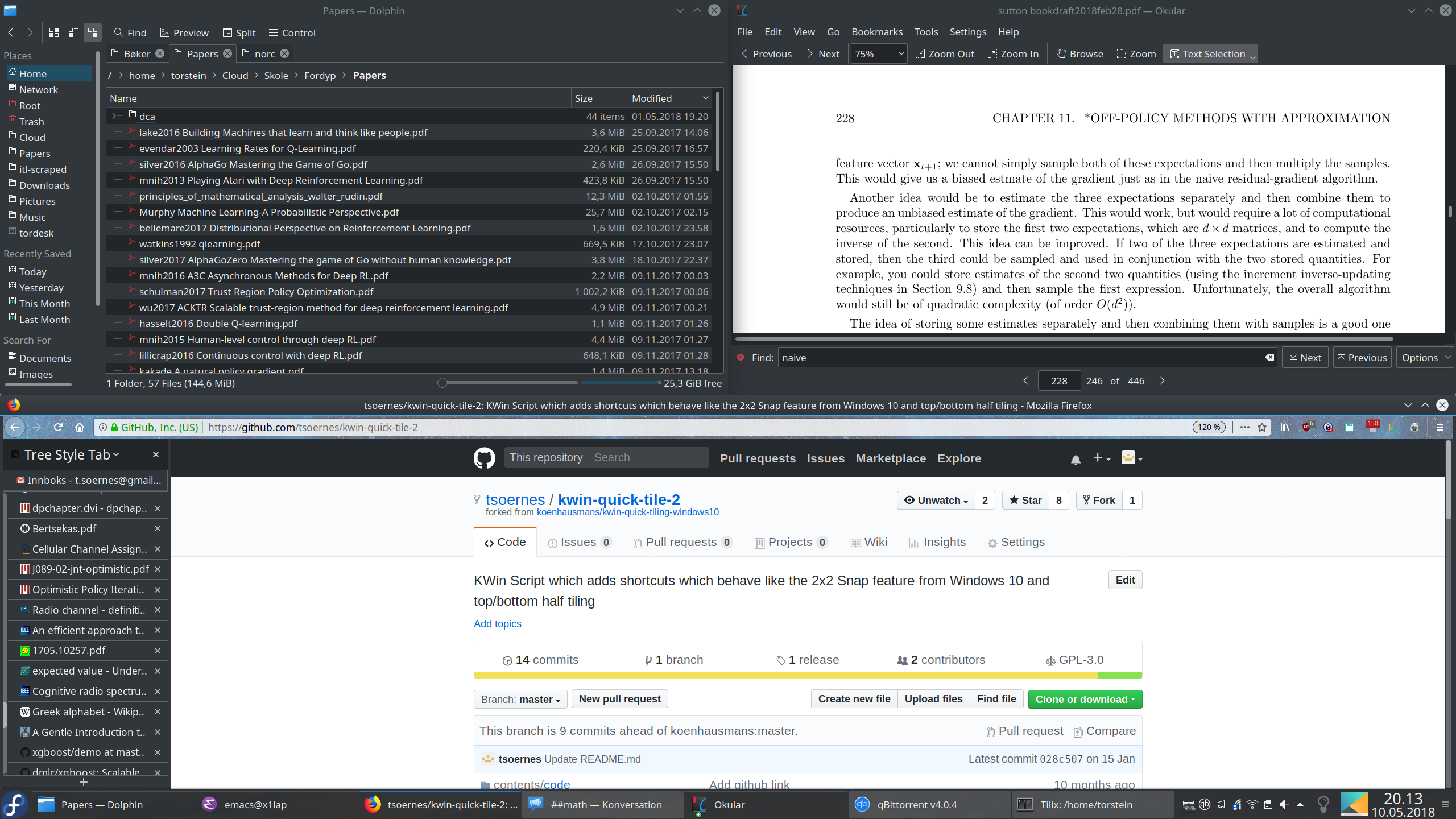Open Okular zoom percentage combo box
The height and width of the screenshot is (819, 1456).
tap(879, 53)
